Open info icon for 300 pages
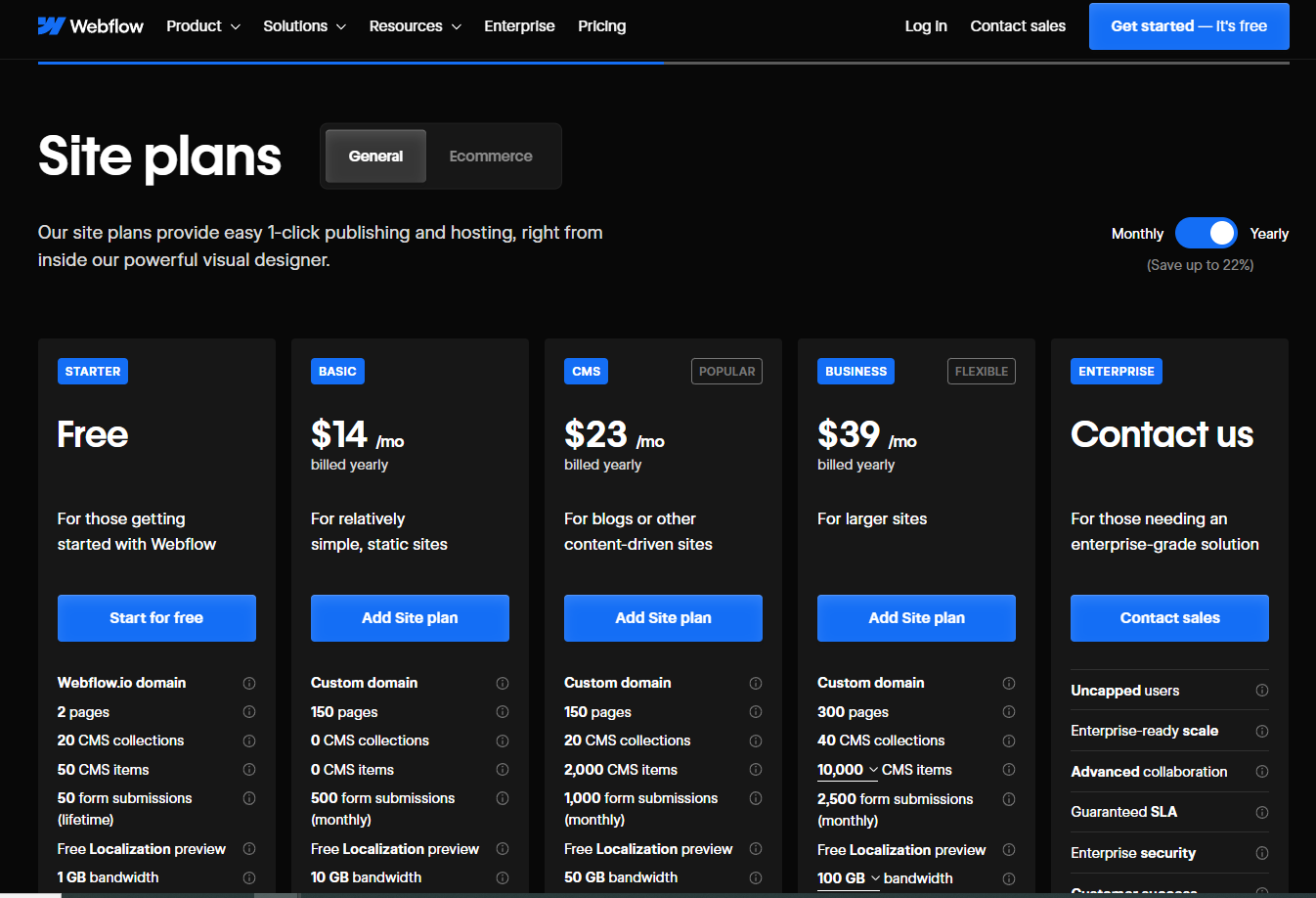This screenshot has width=1316, height=898. pyautogui.click(x=1009, y=711)
